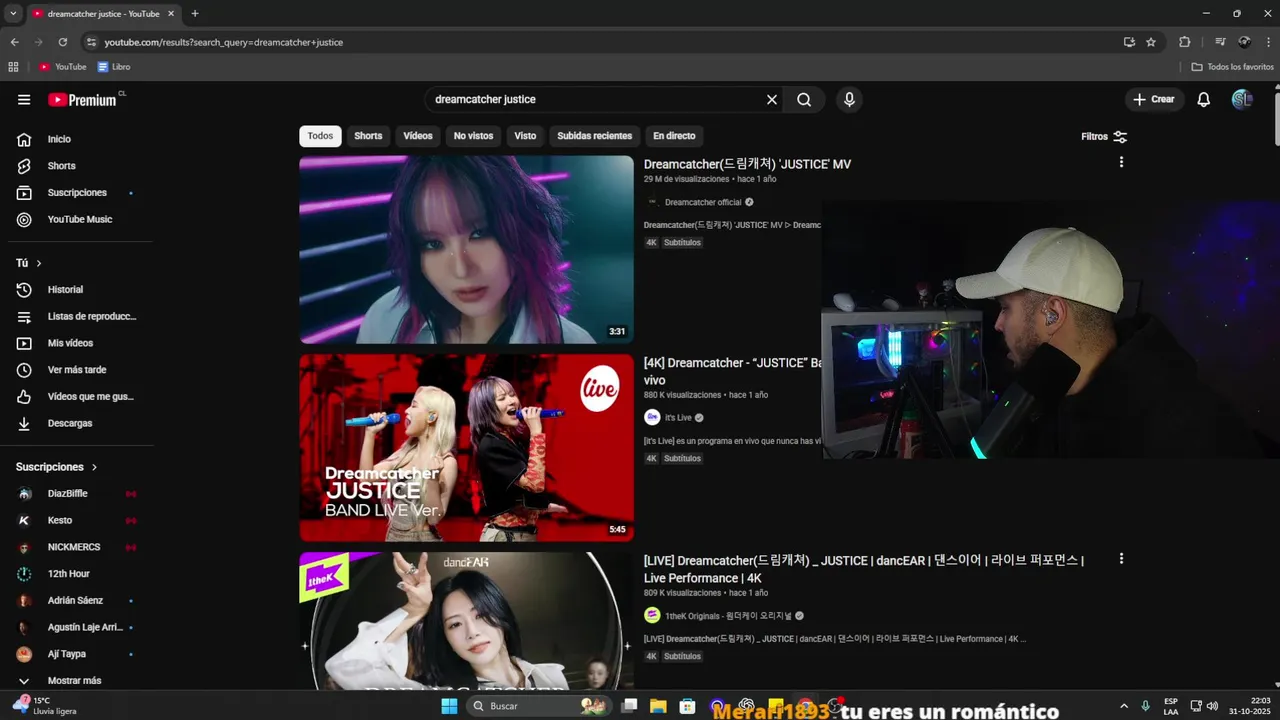This screenshot has height=720, width=1280.
Task: Open Windows Start menu
Action: (449, 706)
